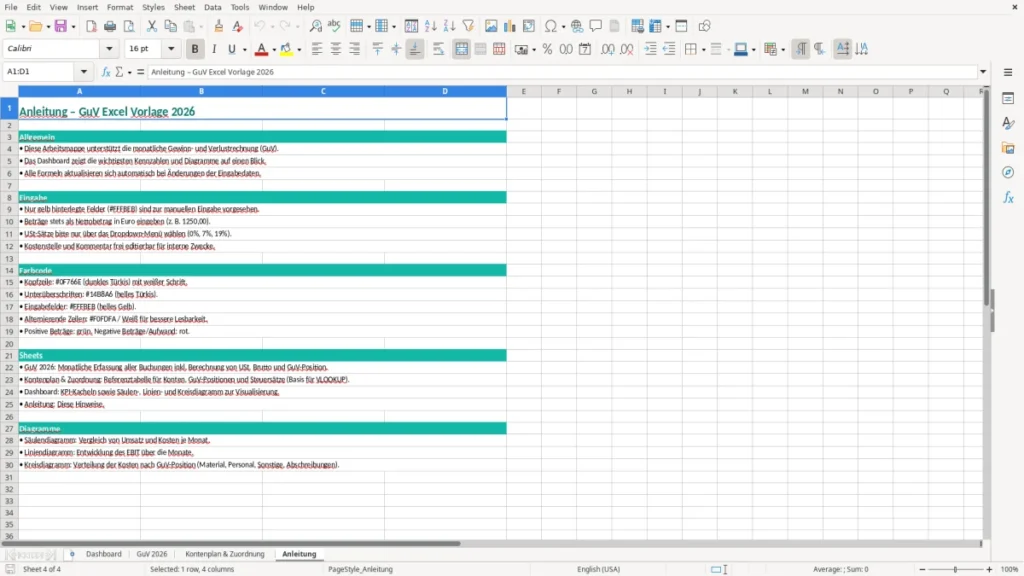The height and width of the screenshot is (576, 1024).
Task: Open conditional formatting dropdown arrow
Action: point(783,50)
